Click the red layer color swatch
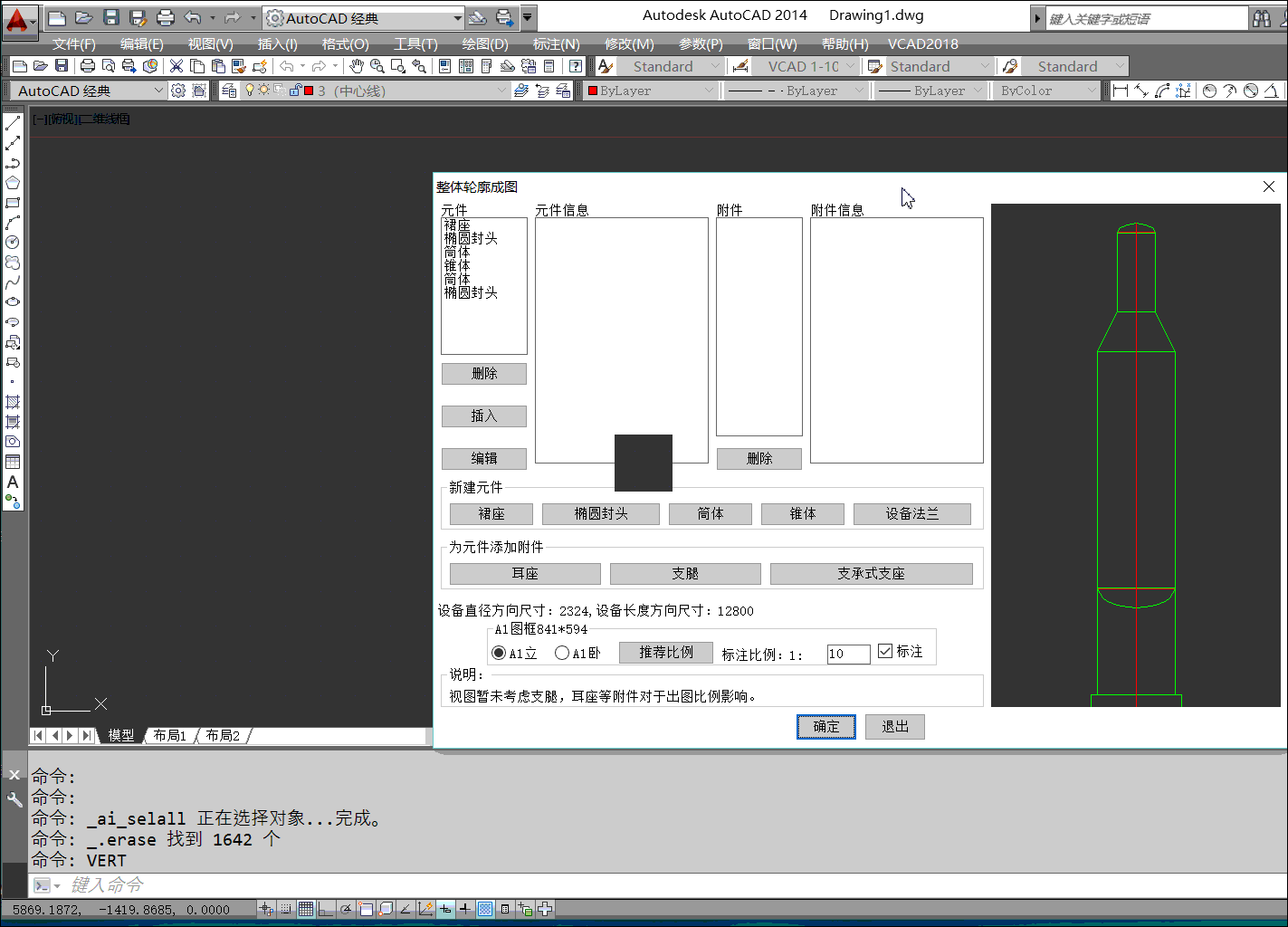Image resolution: width=1288 pixels, height=927 pixels. [309, 91]
